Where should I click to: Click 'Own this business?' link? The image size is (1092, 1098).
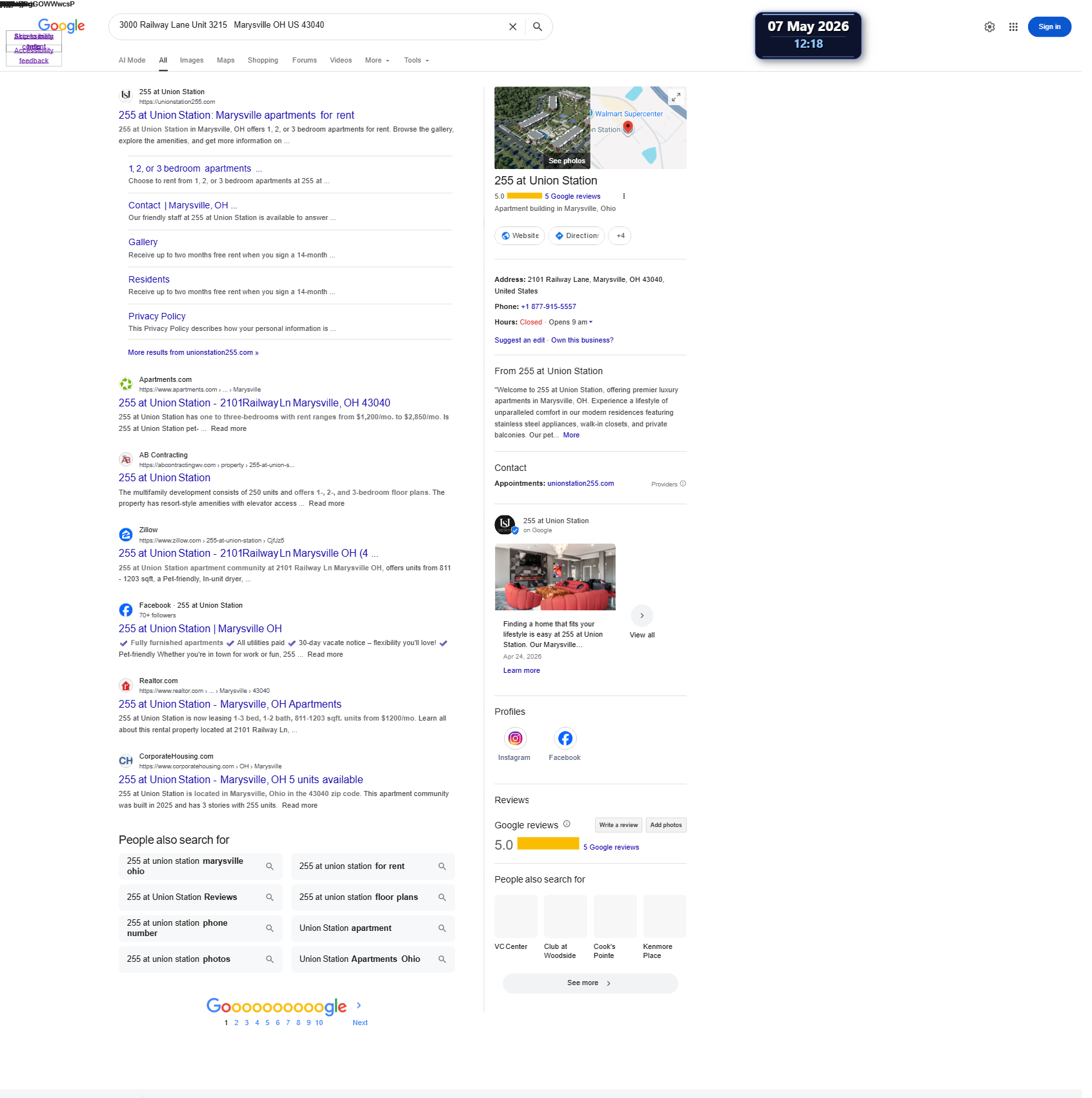click(582, 341)
